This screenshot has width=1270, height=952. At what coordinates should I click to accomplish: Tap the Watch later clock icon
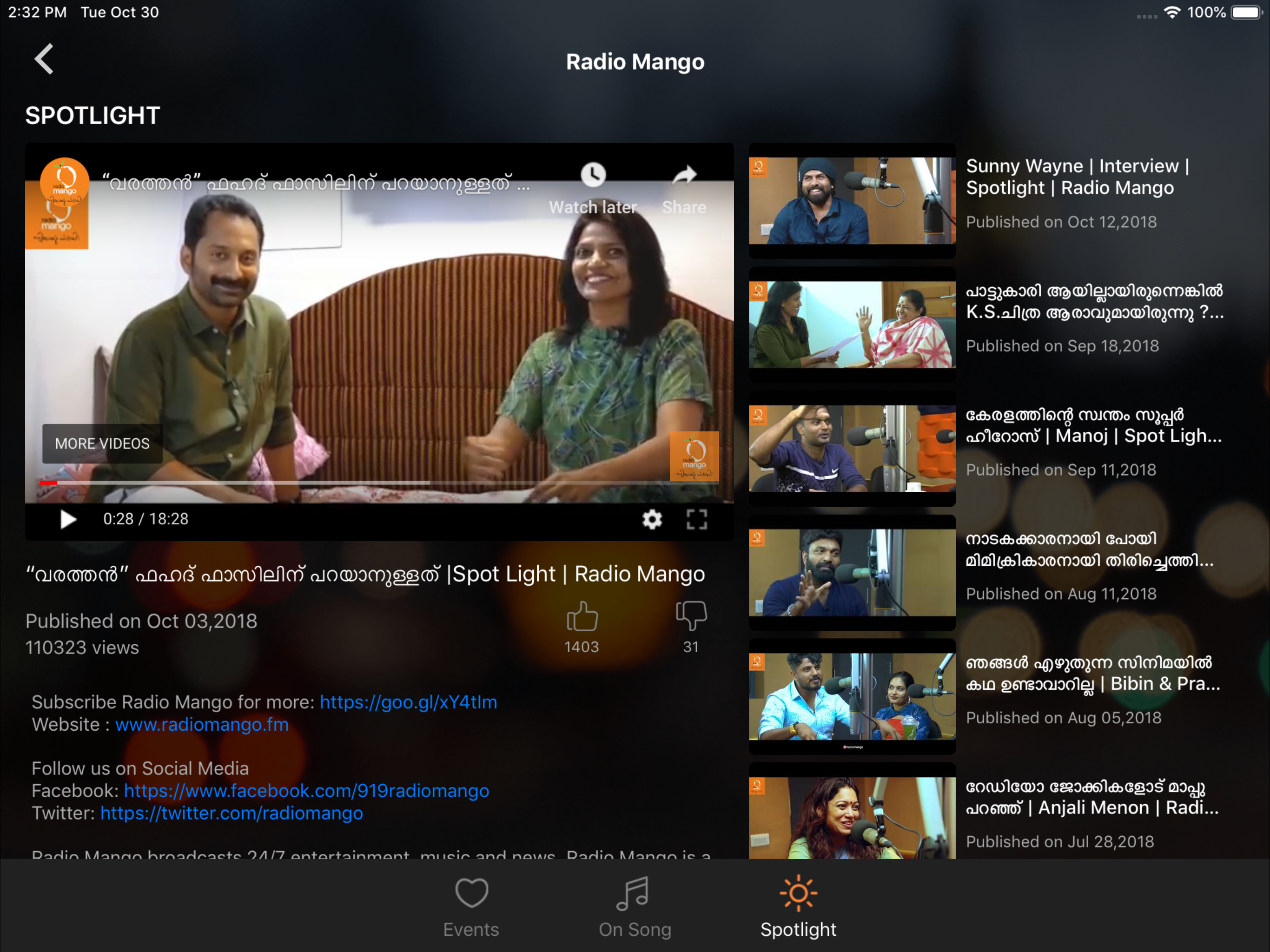[593, 175]
